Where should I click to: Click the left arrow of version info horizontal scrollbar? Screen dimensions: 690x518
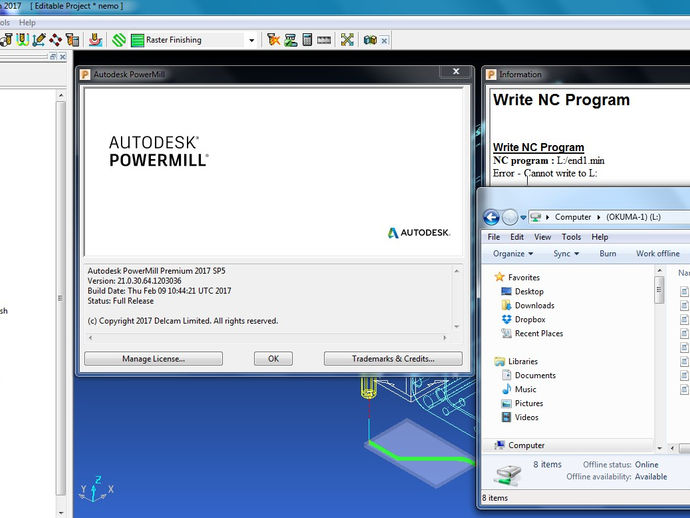coord(91,338)
